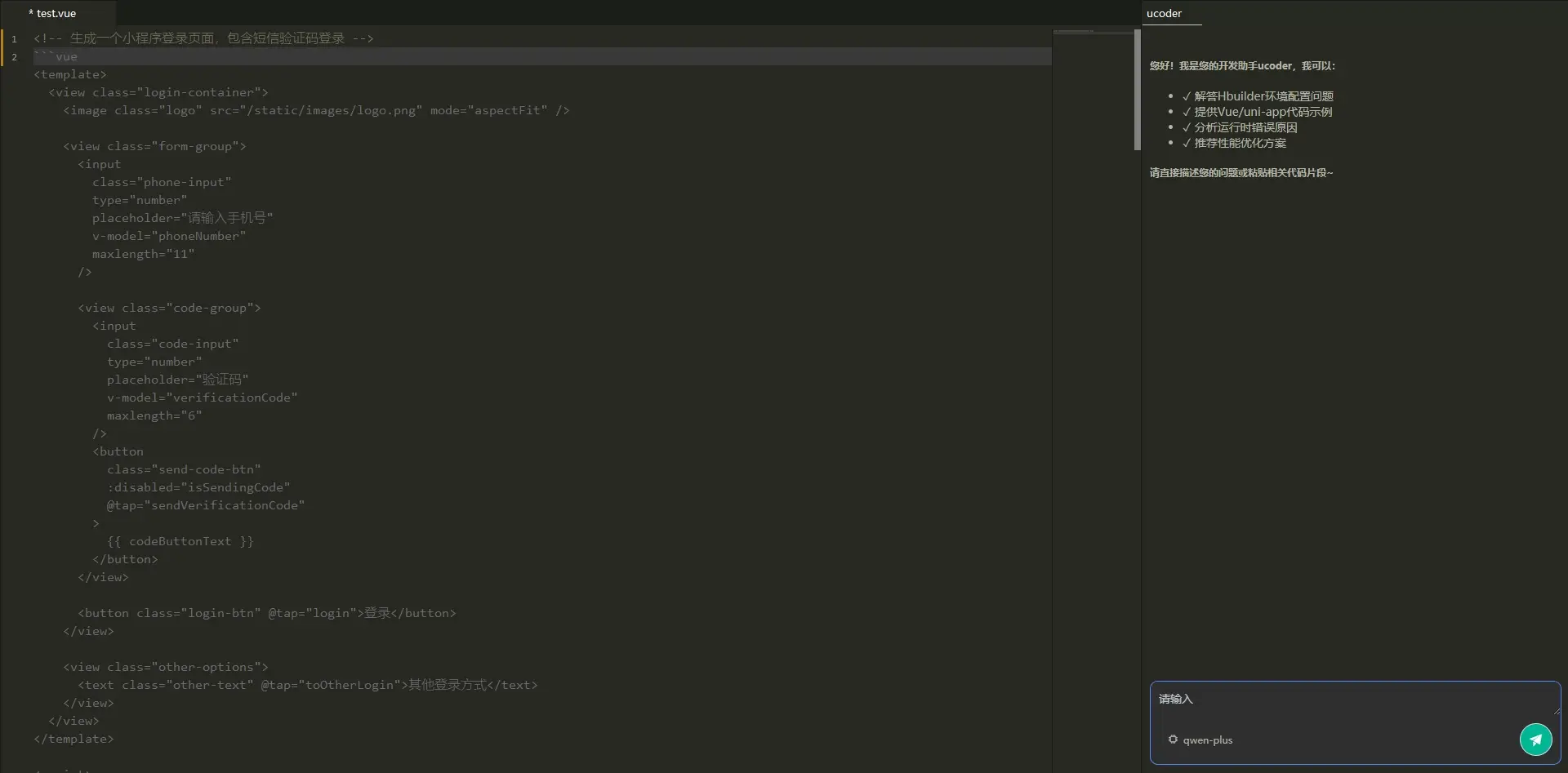This screenshot has width=1568, height=773.
Task: Select the ucoder panel tab
Action: coord(1164,13)
